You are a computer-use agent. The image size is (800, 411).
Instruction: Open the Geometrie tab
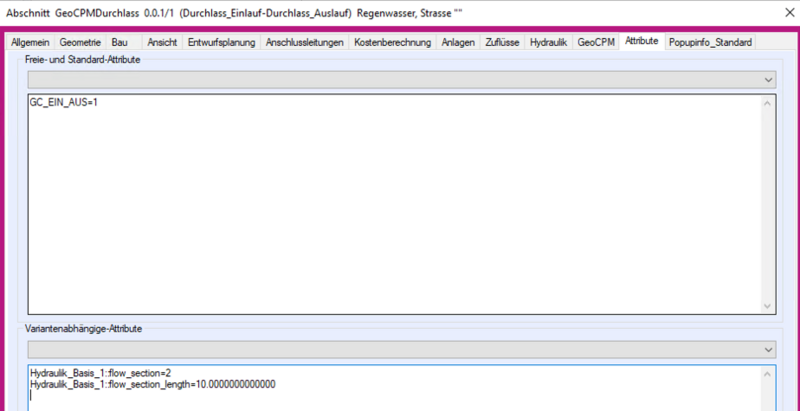[x=80, y=43]
